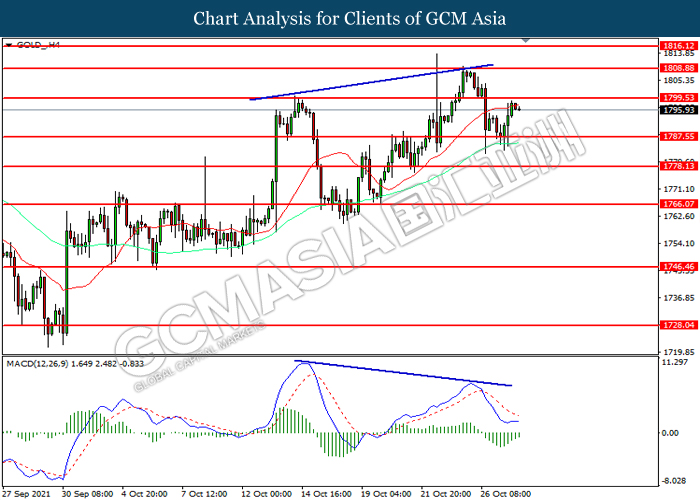The width and height of the screenshot is (700, 500).
Task: Click the chart shift marker triangle
Action: pos(525,41)
